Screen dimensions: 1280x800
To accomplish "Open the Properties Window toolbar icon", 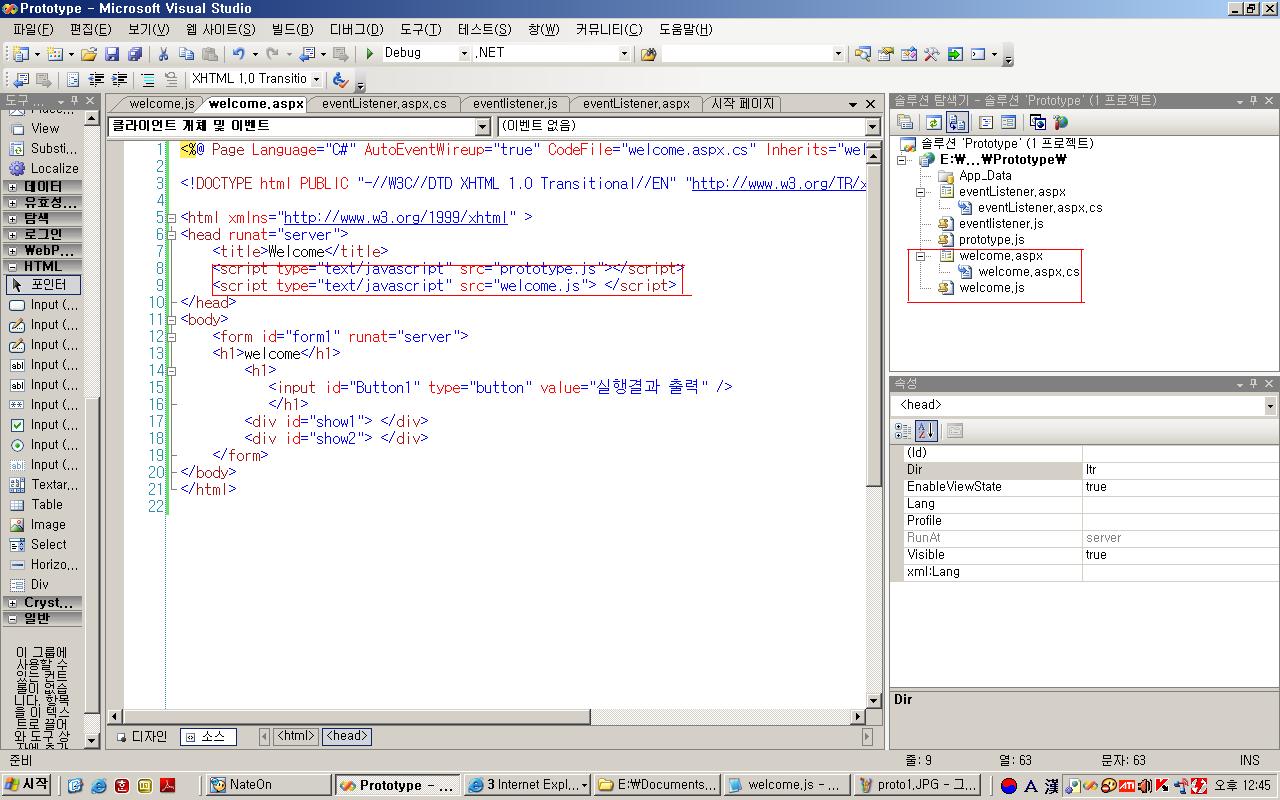I will coord(885,54).
